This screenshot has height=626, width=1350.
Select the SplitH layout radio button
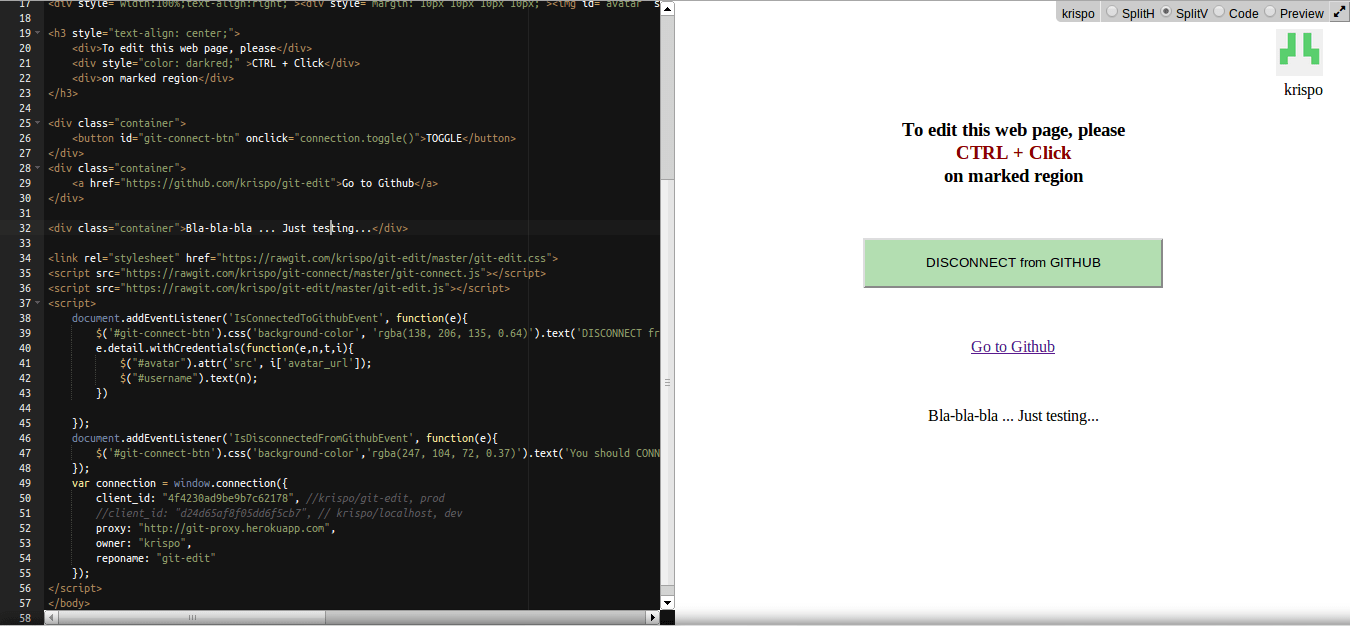[1113, 12]
